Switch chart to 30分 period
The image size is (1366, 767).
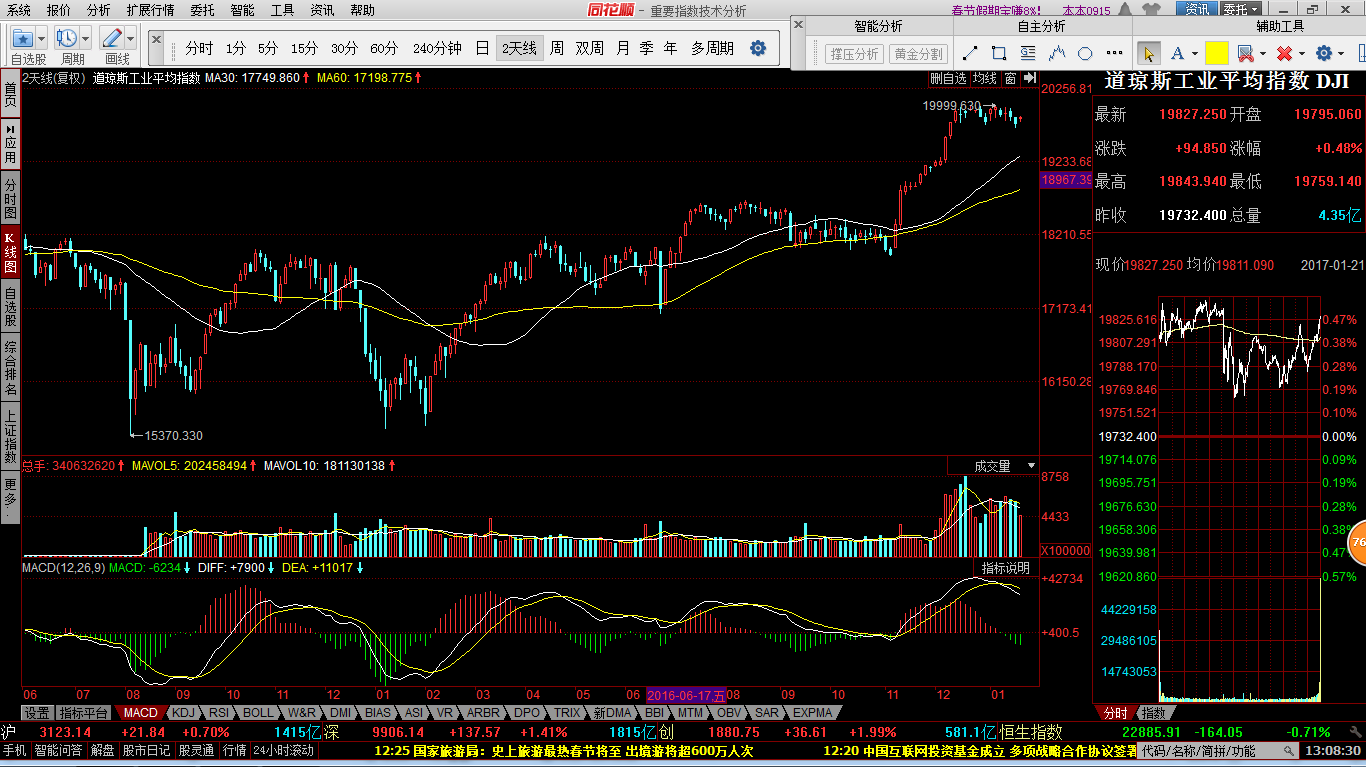coord(344,48)
